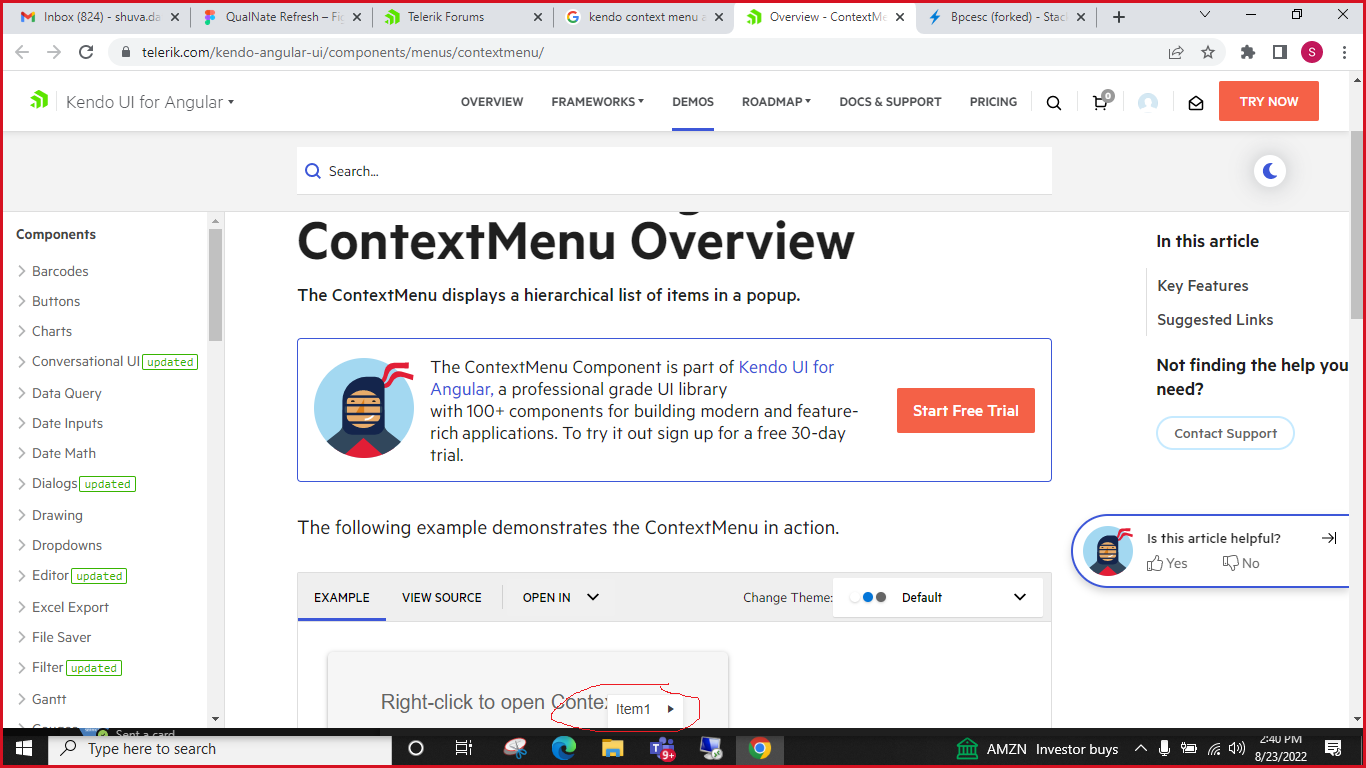Go back with browser back arrow
This screenshot has height=768, width=1366.
pos(24,52)
